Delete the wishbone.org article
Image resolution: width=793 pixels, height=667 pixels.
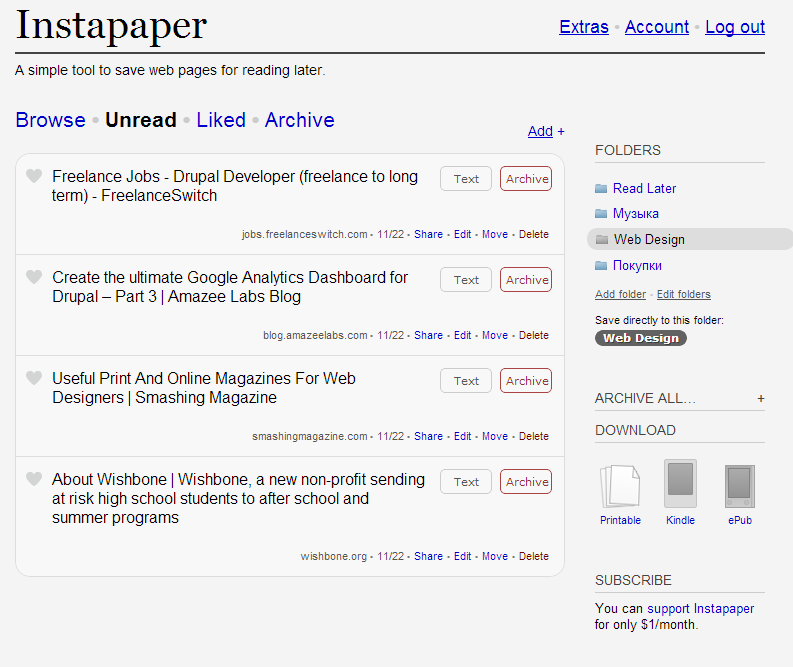point(534,556)
